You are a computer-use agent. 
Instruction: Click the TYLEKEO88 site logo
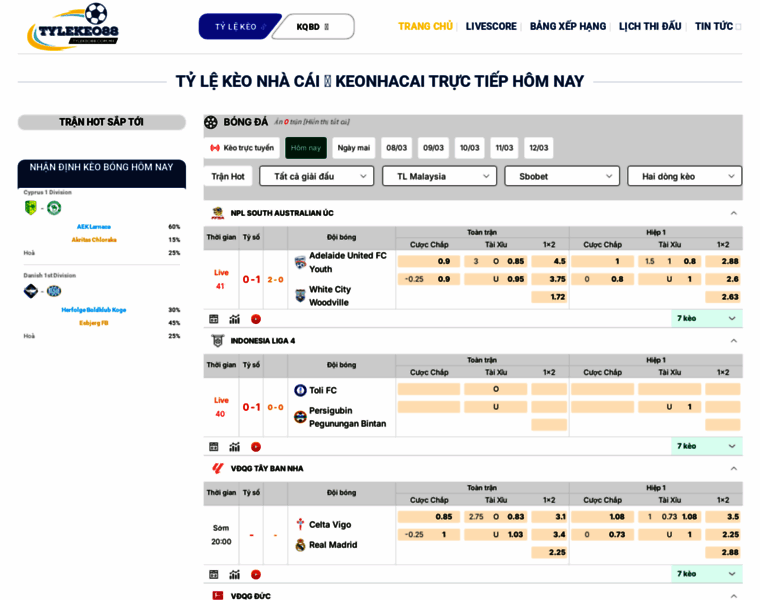pyautogui.click(x=73, y=27)
